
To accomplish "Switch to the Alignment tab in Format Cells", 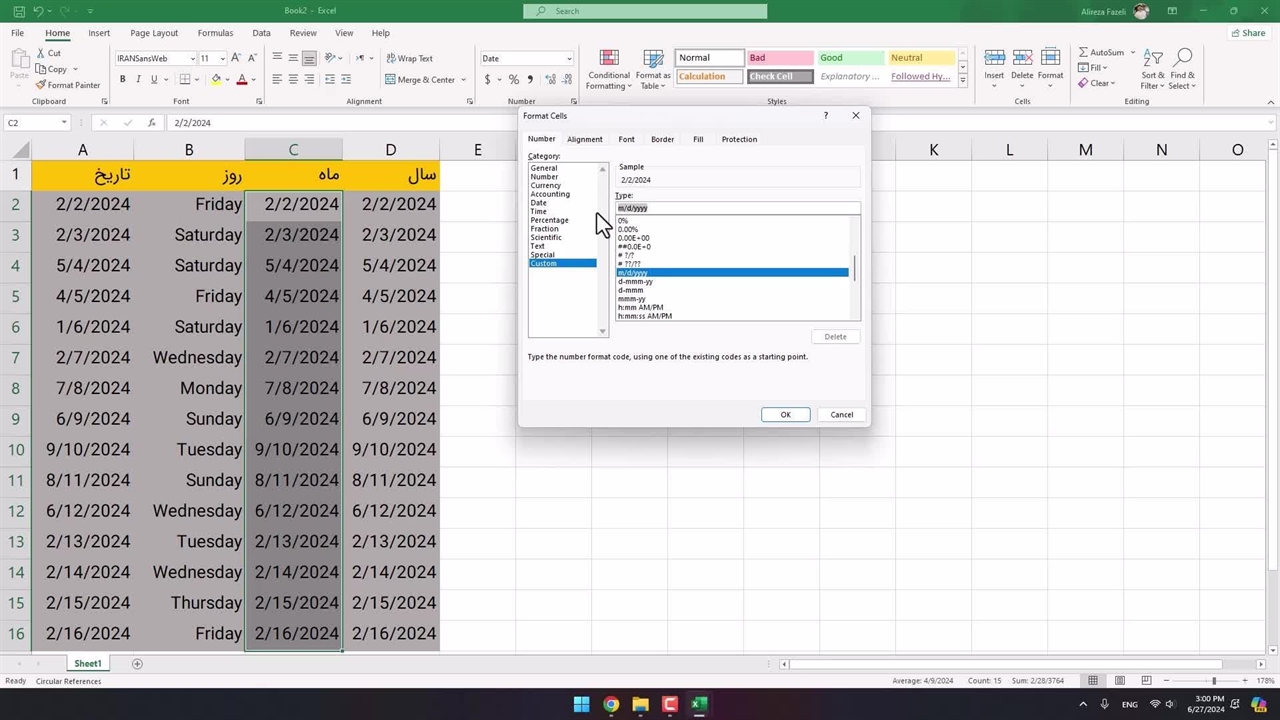I will [x=584, y=139].
